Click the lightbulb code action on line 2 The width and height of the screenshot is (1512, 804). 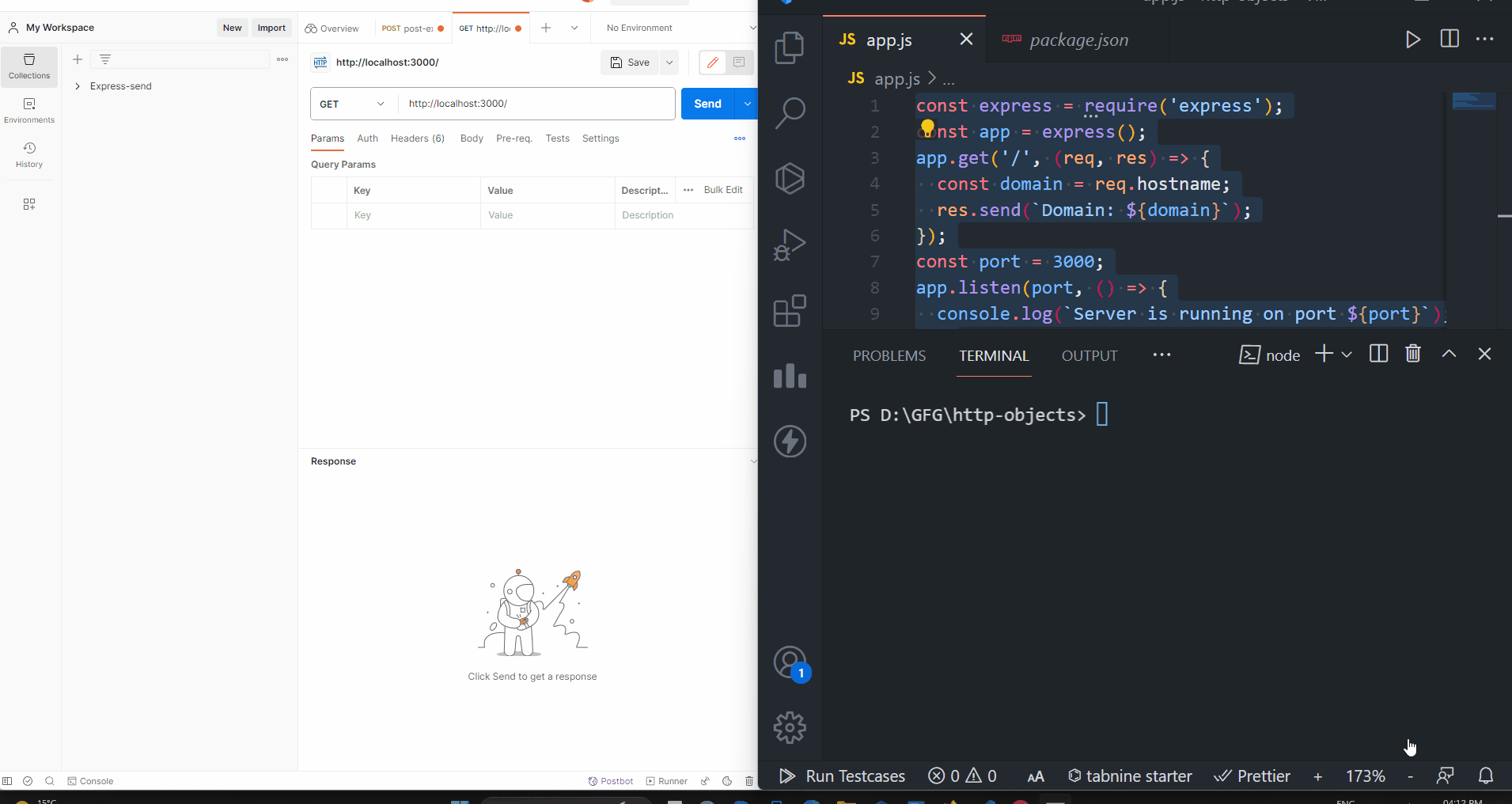coord(927,127)
